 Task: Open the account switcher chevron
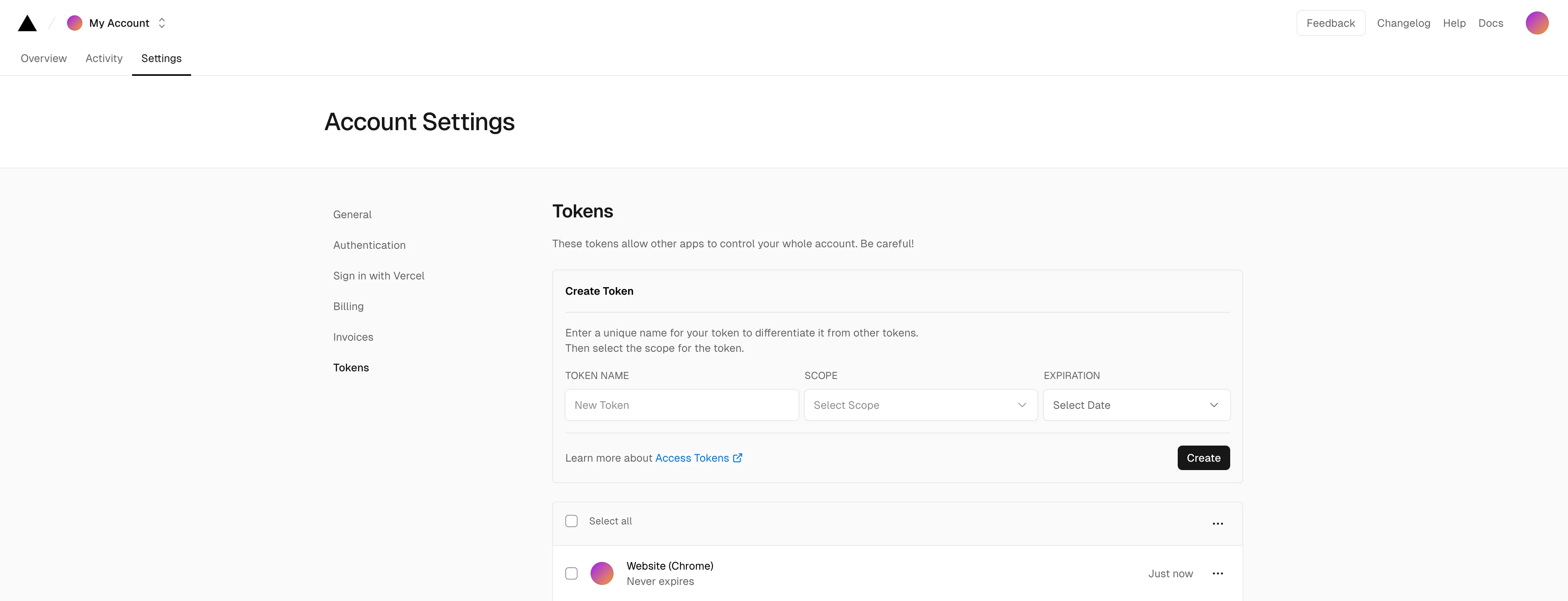[162, 23]
